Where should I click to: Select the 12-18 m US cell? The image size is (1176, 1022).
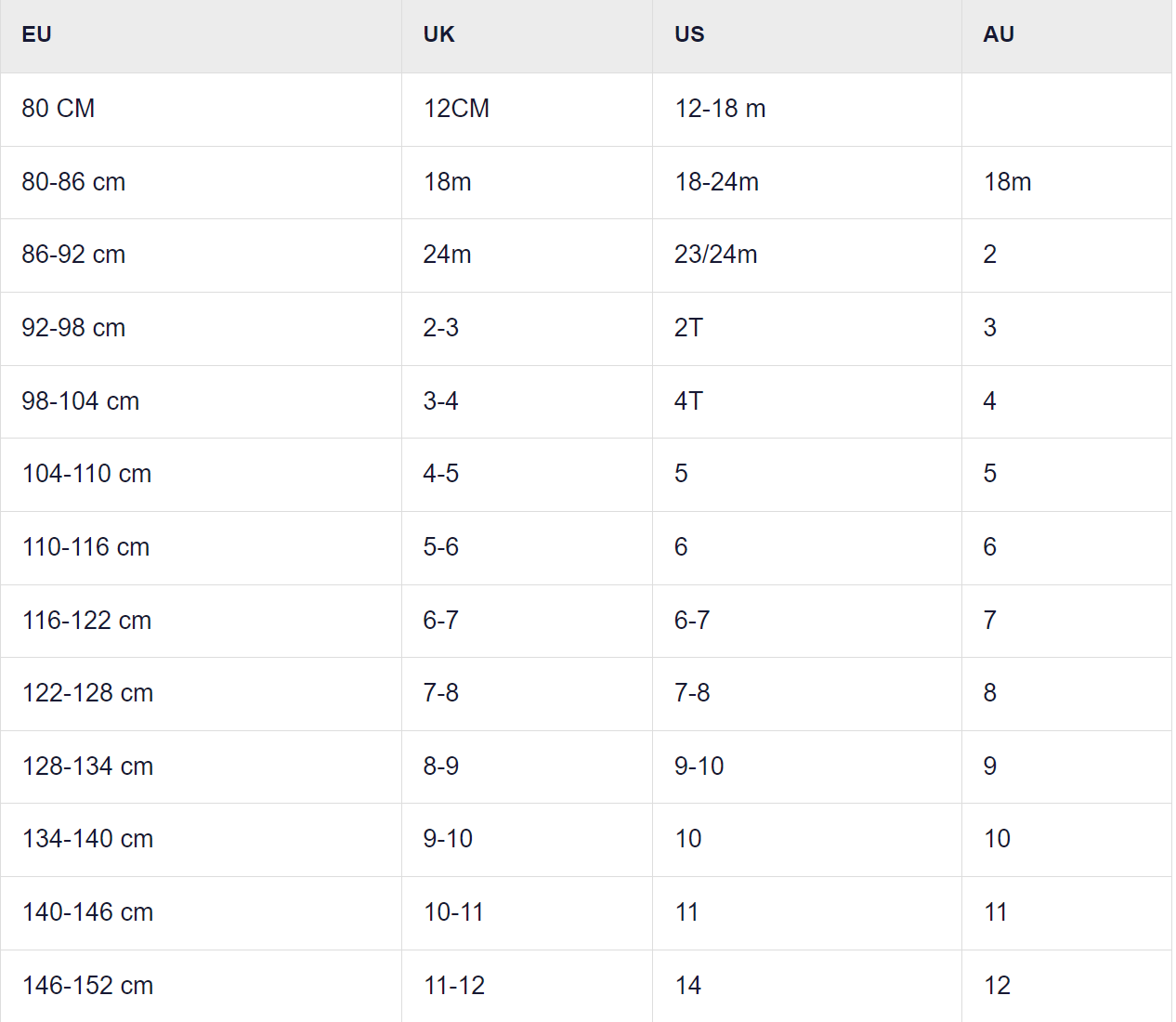720,109
